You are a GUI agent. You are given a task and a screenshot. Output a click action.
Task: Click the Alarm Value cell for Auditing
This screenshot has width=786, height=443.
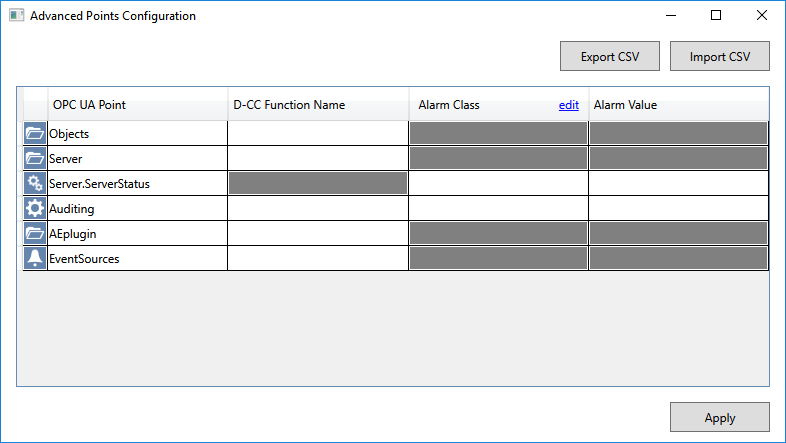678,208
